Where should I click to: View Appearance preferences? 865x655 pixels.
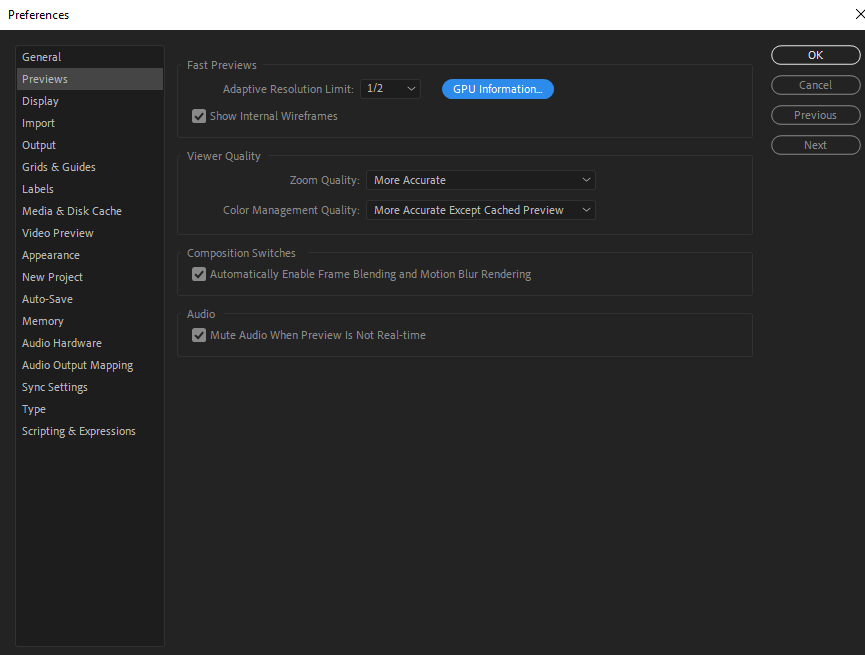pyautogui.click(x=50, y=254)
